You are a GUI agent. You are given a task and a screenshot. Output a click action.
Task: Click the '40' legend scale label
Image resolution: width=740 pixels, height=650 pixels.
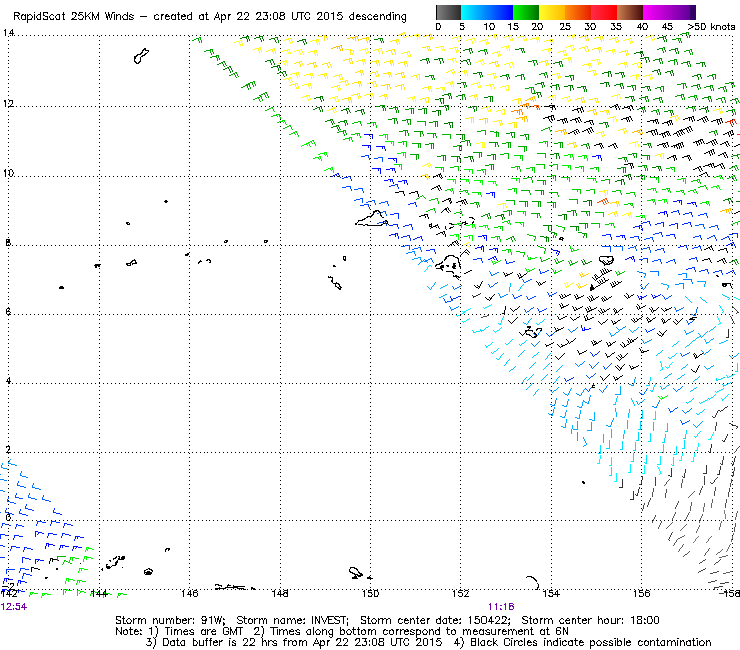pos(642,27)
